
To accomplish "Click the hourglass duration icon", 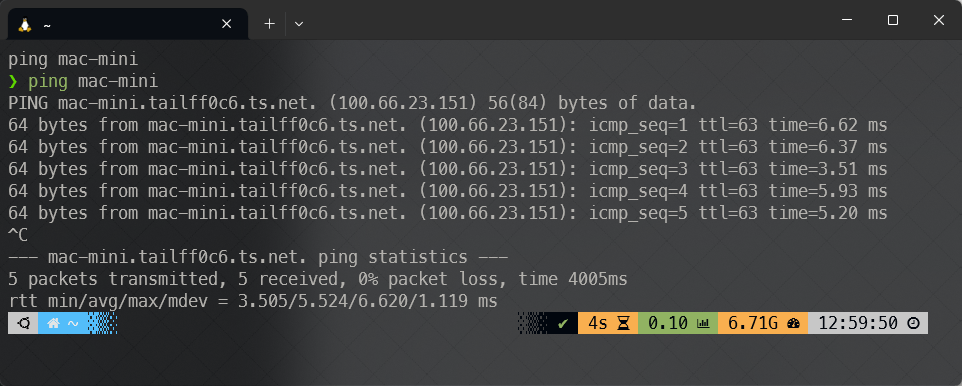I will coord(623,323).
